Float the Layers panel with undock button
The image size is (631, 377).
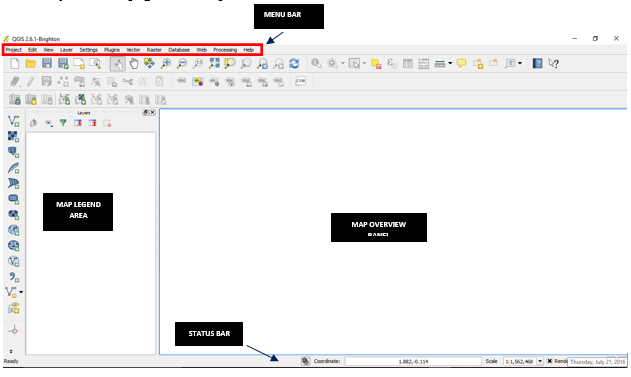tap(146, 113)
